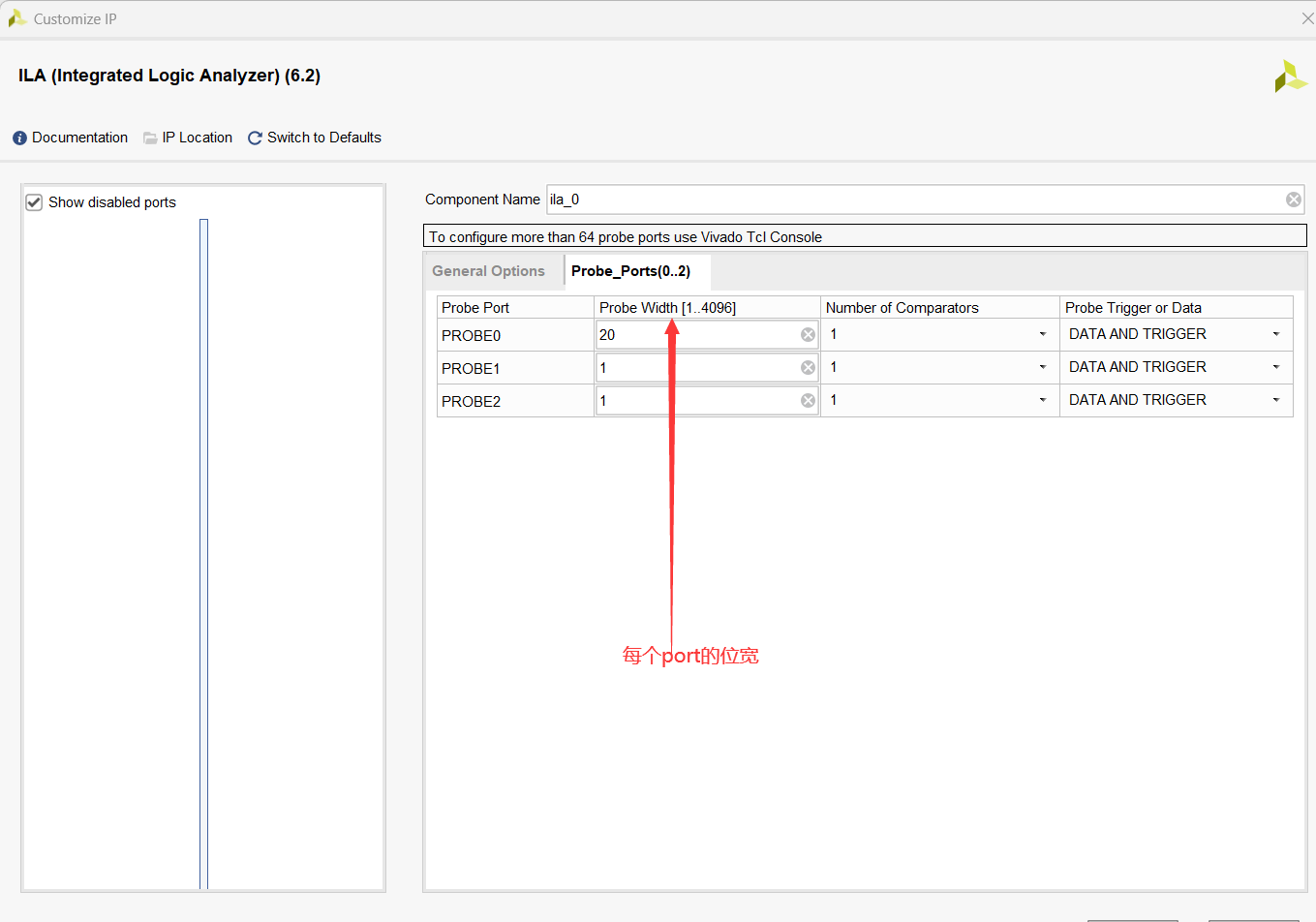Image resolution: width=1316 pixels, height=922 pixels.
Task: Click the IP Location folder icon
Action: (x=150, y=138)
